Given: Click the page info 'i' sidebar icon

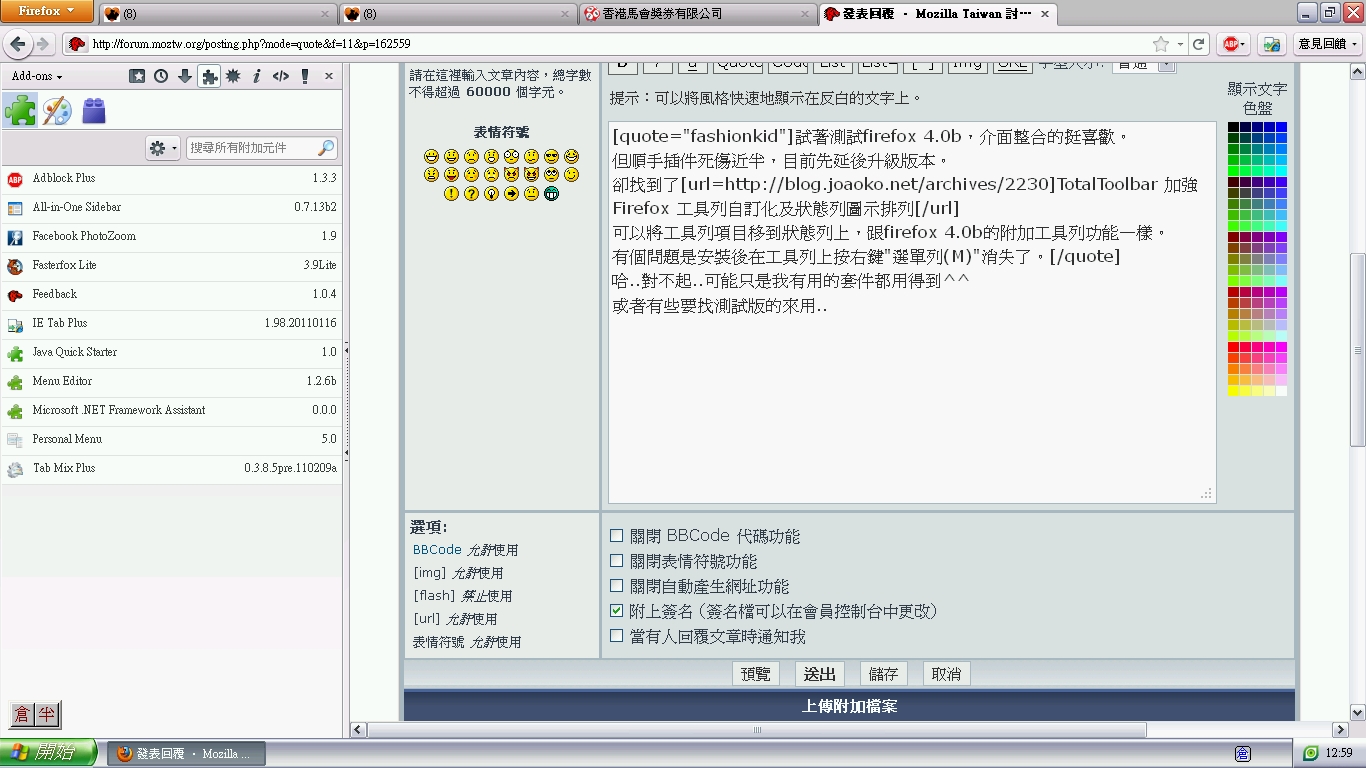Looking at the screenshot, I should tap(257, 76).
